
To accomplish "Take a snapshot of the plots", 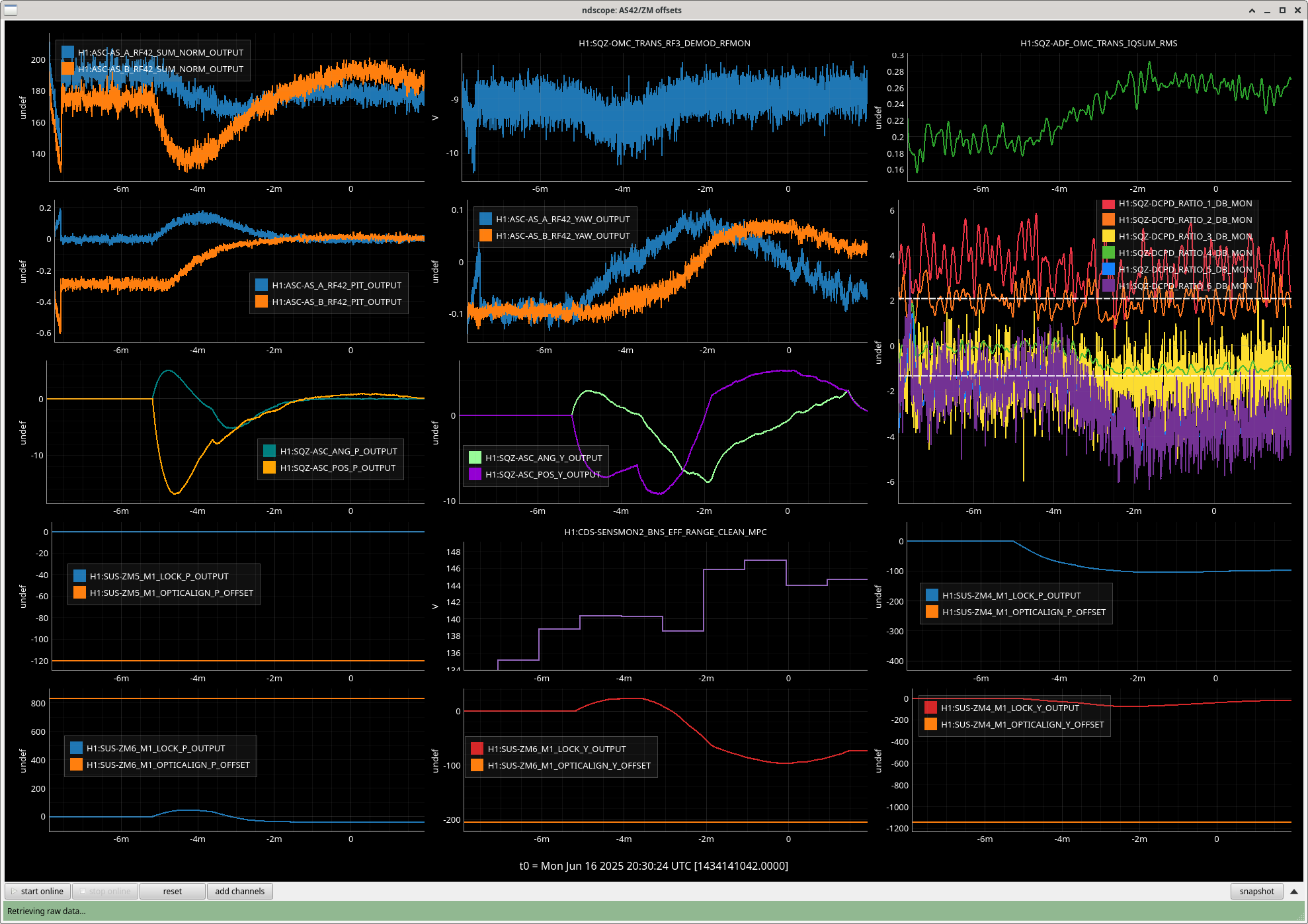I will click(x=1256, y=891).
